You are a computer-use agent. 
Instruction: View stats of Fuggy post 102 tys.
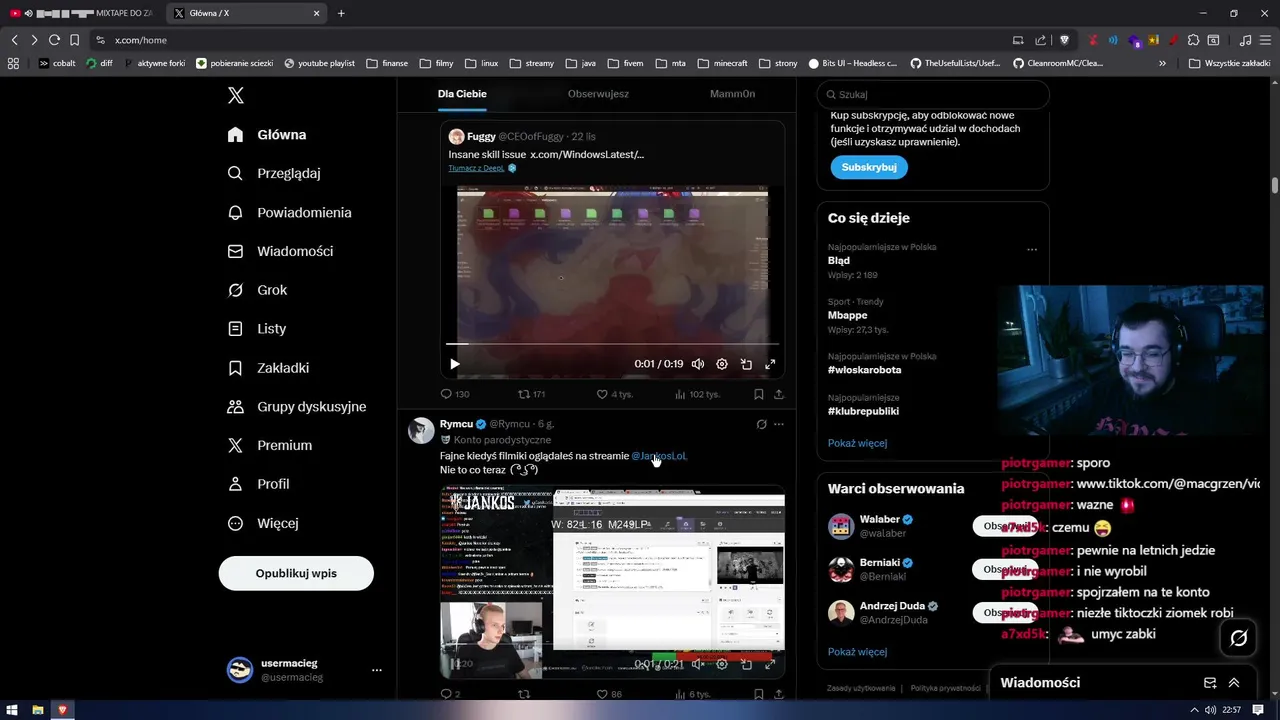(697, 394)
